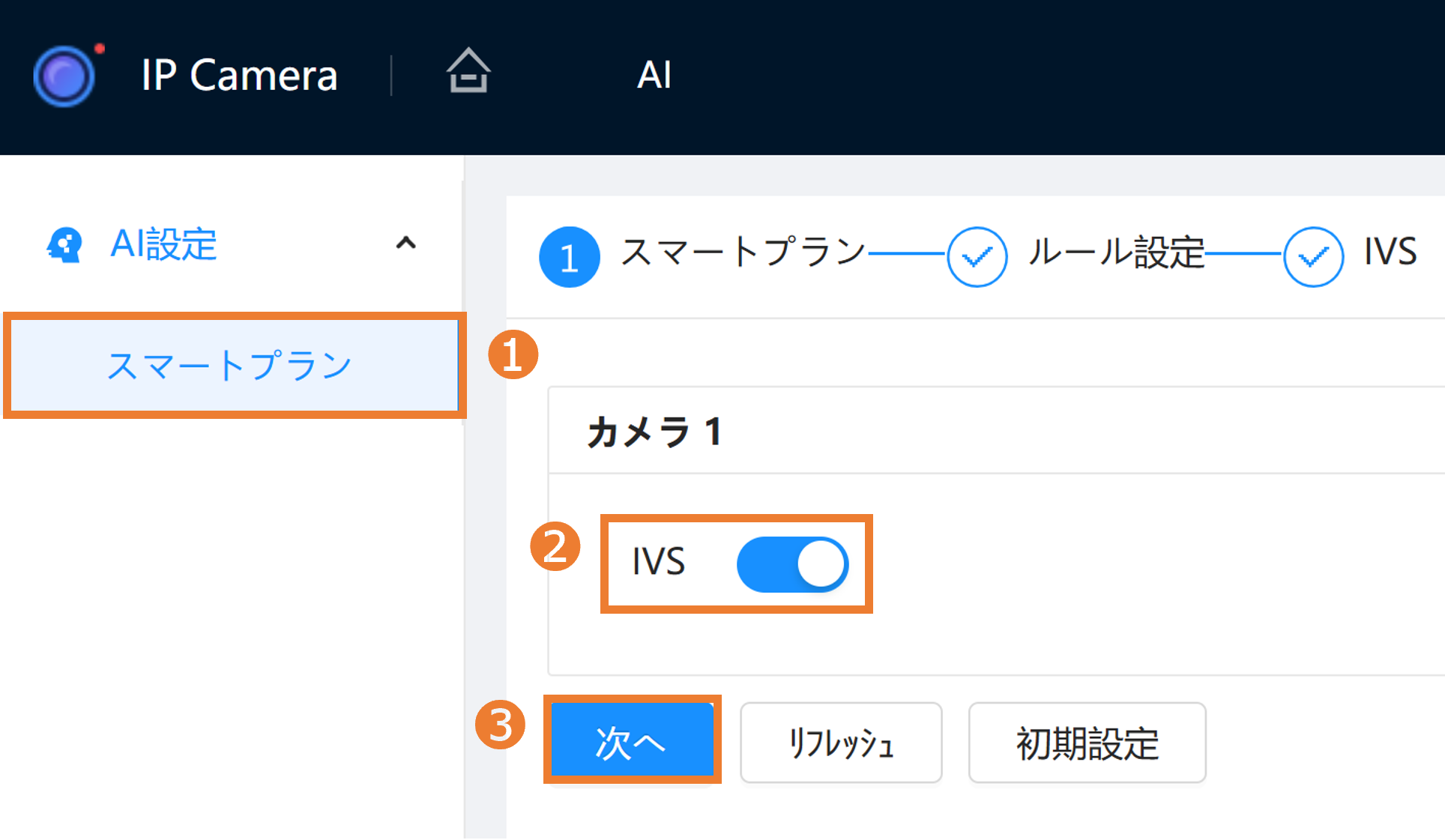Click the ルール設定 step label
Screen dimensions: 1445x840
click(1116, 253)
